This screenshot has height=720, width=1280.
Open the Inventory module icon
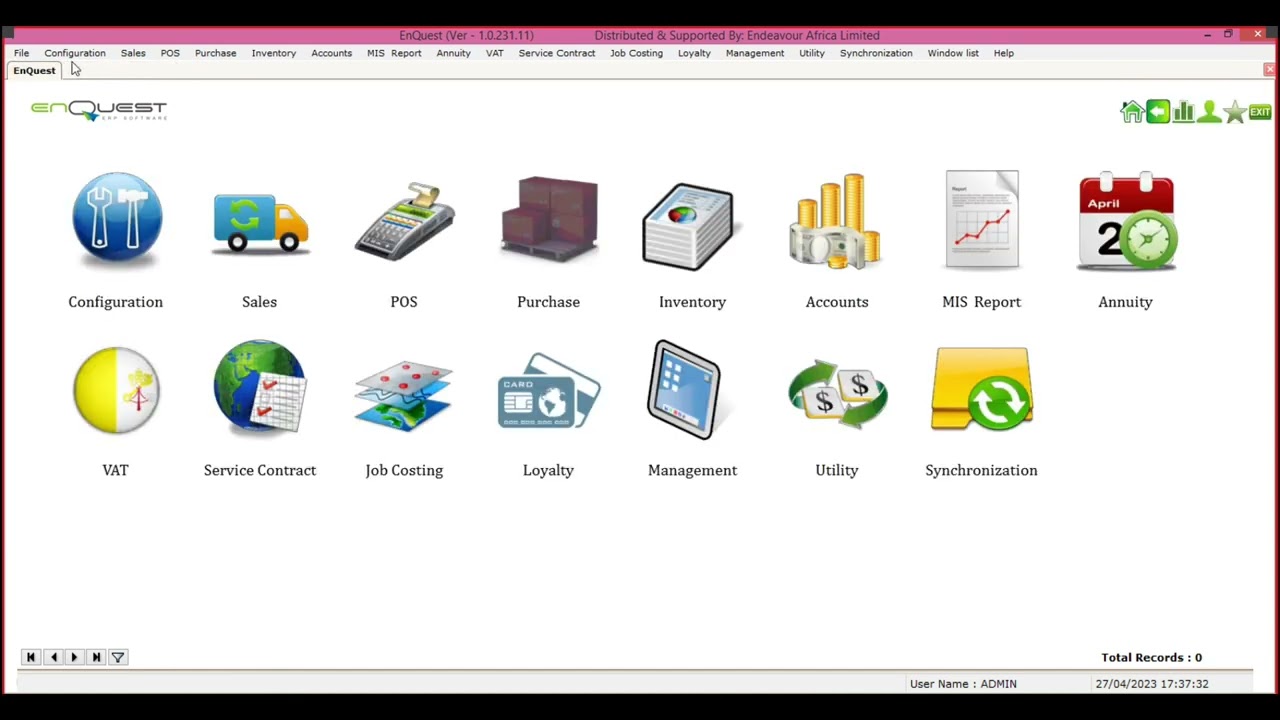point(690,226)
